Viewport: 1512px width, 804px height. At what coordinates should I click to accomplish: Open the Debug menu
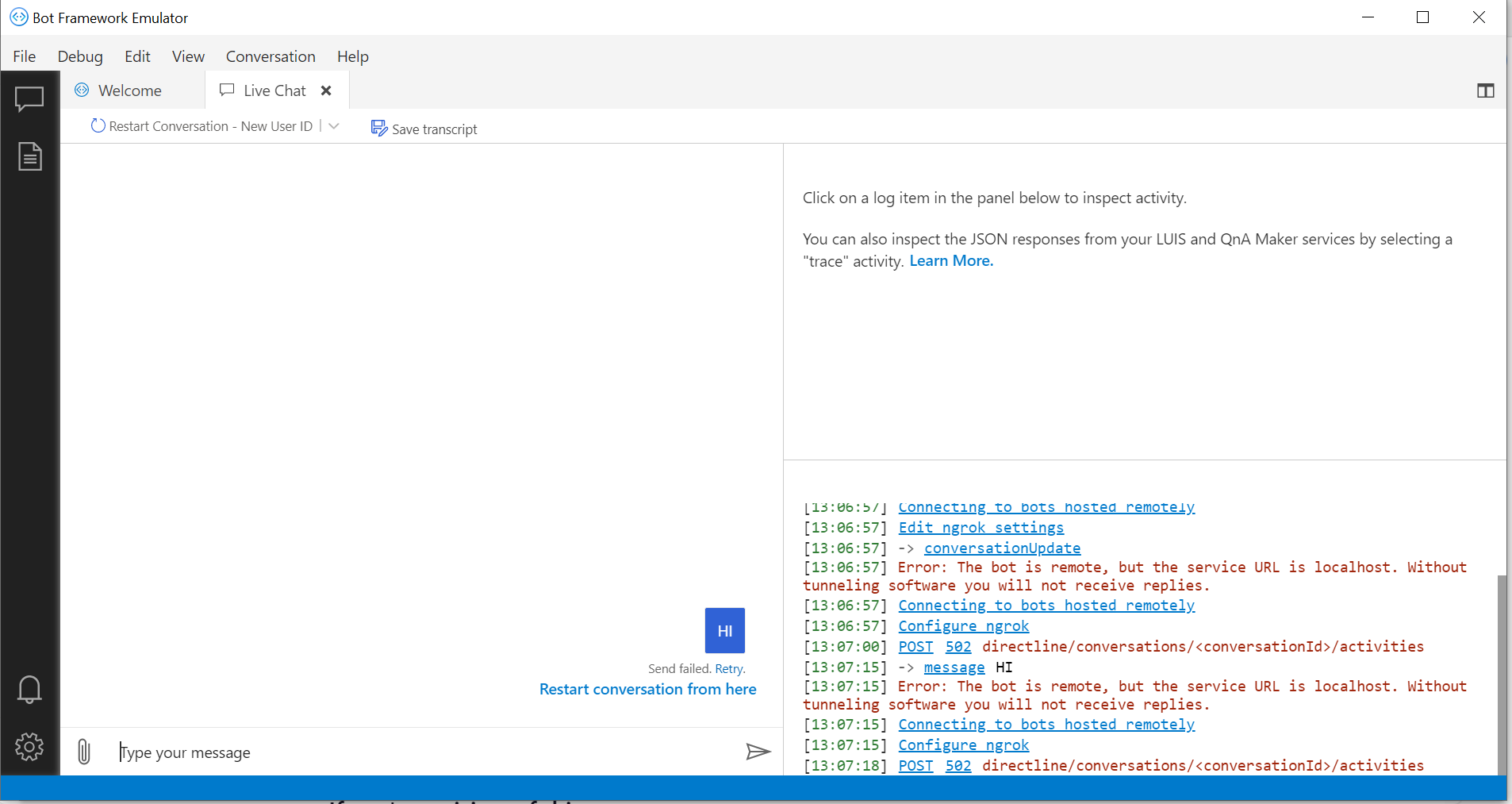(x=80, y=56)
